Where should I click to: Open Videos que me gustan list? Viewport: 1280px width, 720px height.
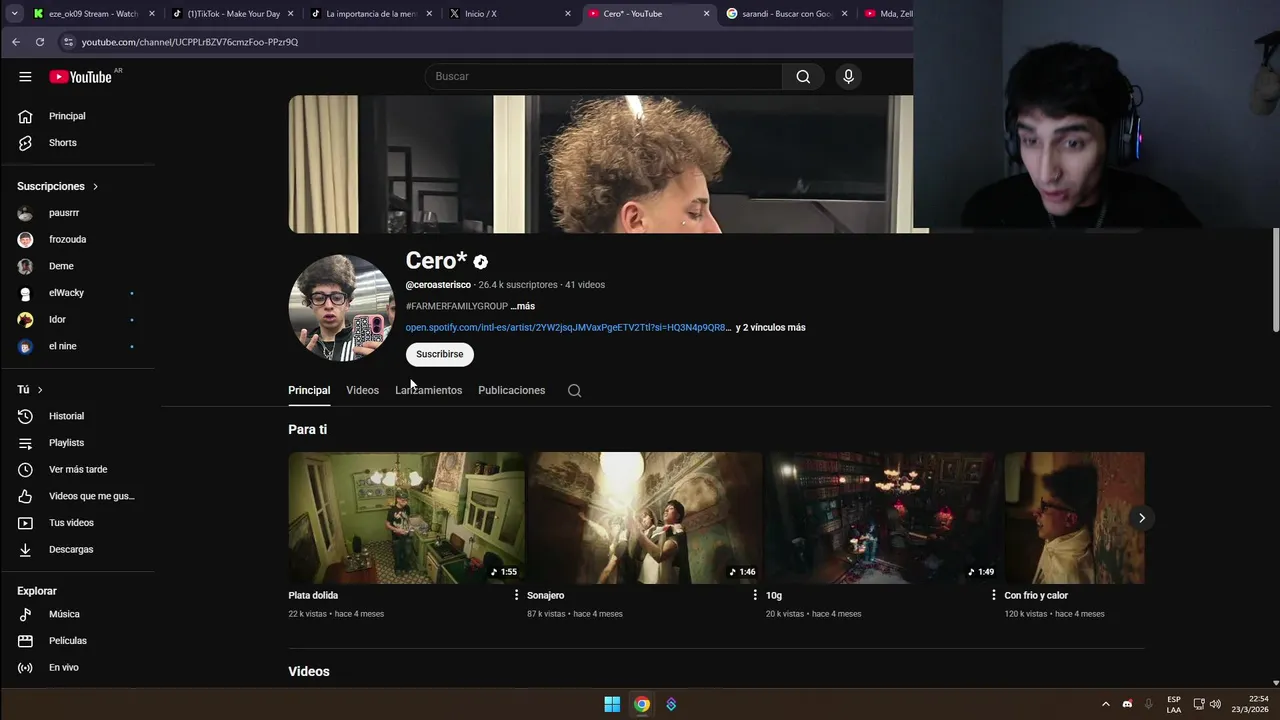79,496
